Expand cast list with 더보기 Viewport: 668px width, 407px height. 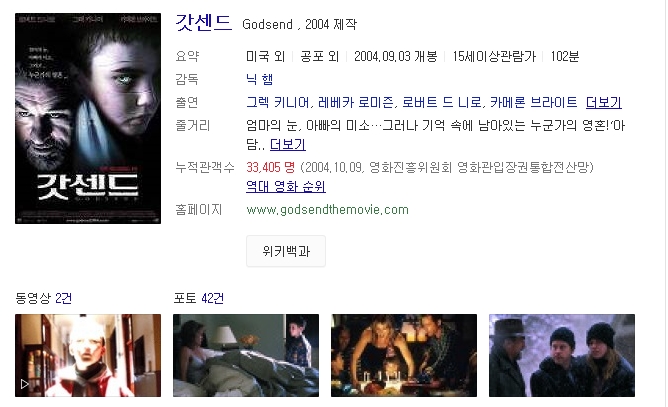tap(604, 102)
